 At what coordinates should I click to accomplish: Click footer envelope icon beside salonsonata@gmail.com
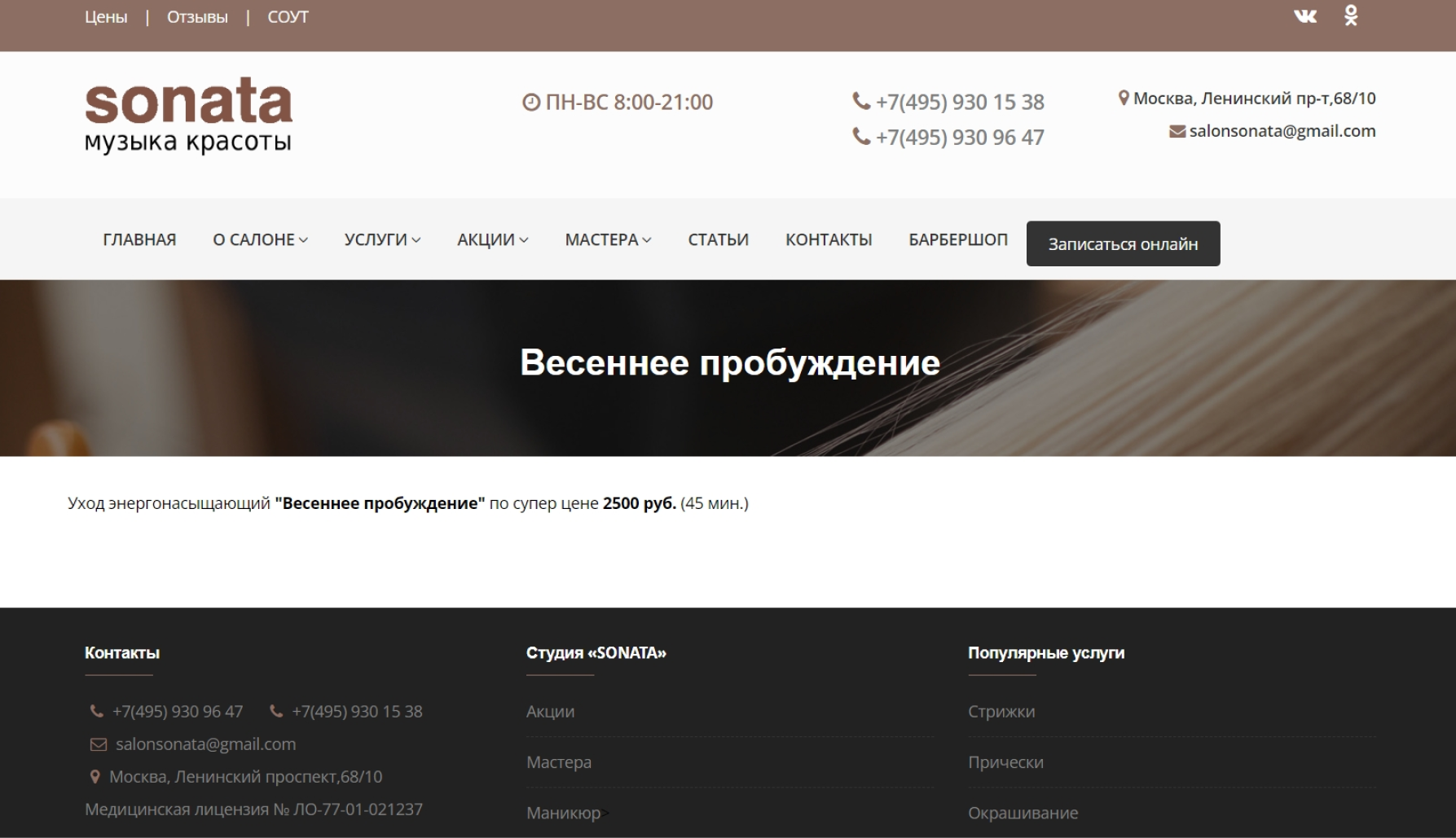[98, 744]
